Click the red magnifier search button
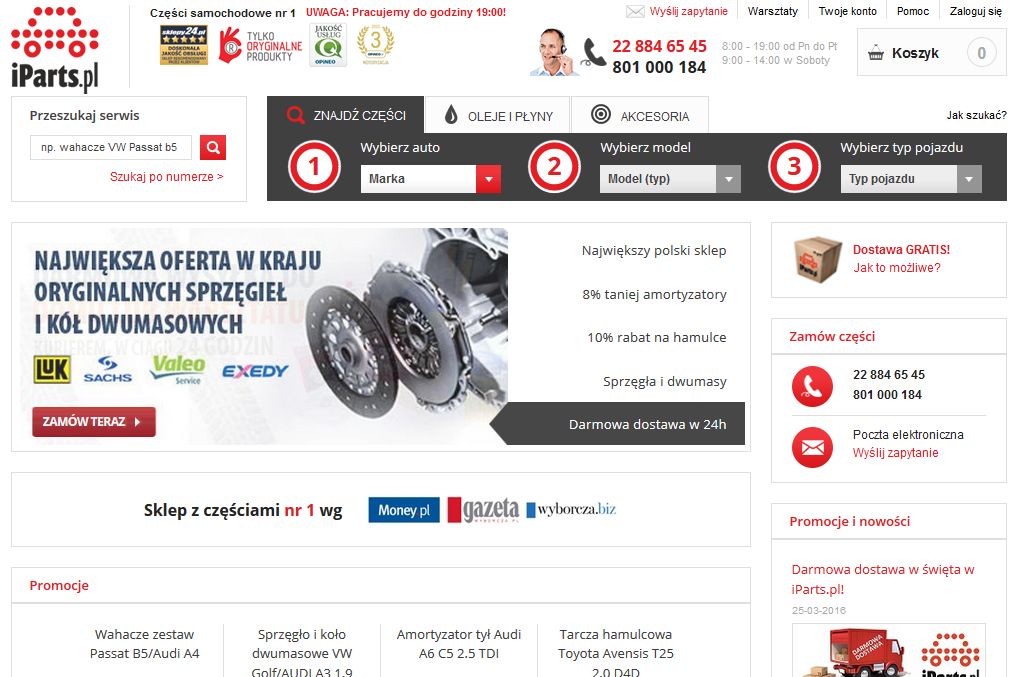The height and width of the screenshot is (677, 1016). pos(213,147)
